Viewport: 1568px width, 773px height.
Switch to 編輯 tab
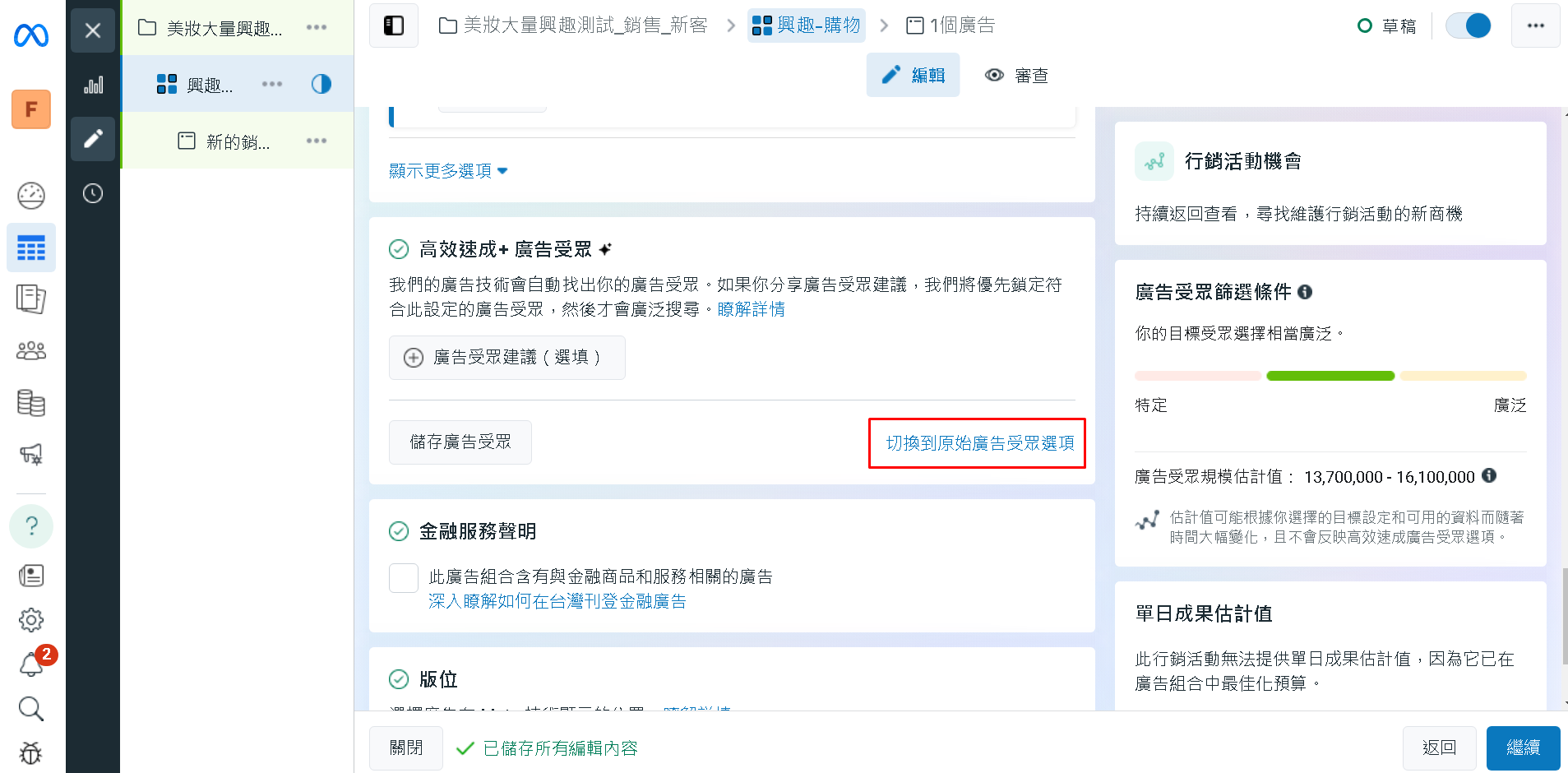click(913, 75)
